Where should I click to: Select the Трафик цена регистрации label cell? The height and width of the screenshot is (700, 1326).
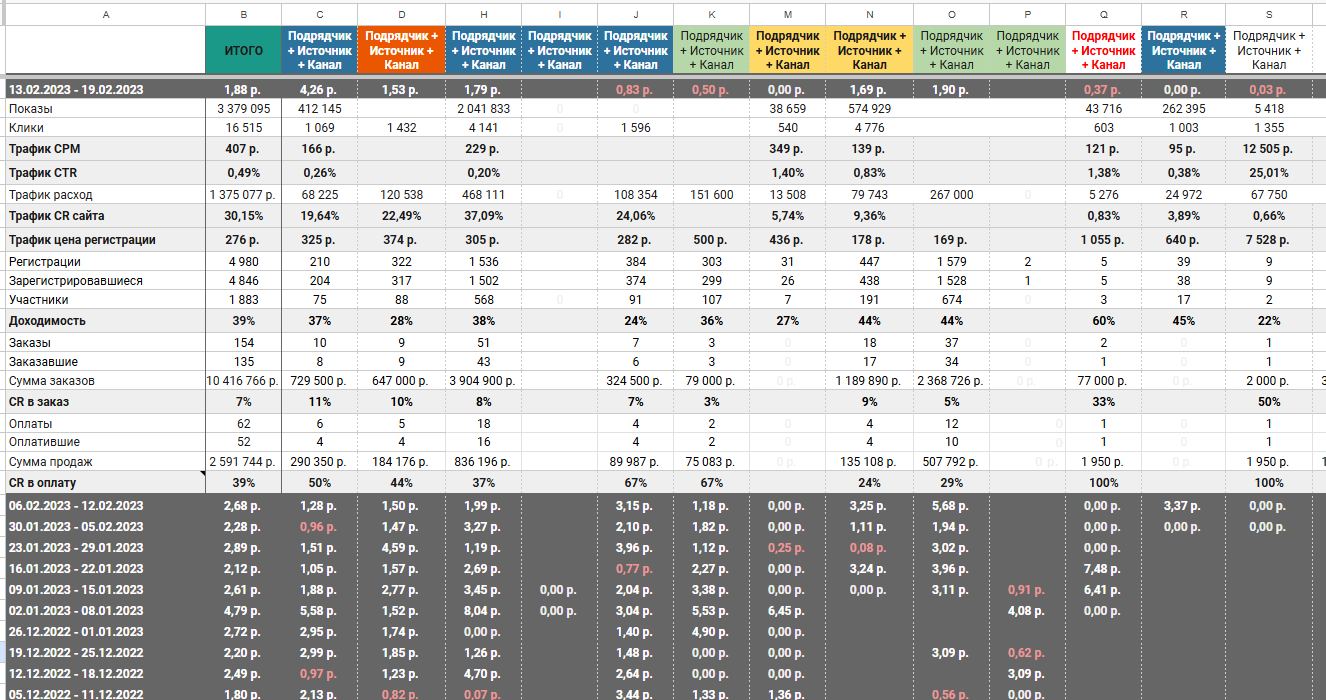[82, 240]
